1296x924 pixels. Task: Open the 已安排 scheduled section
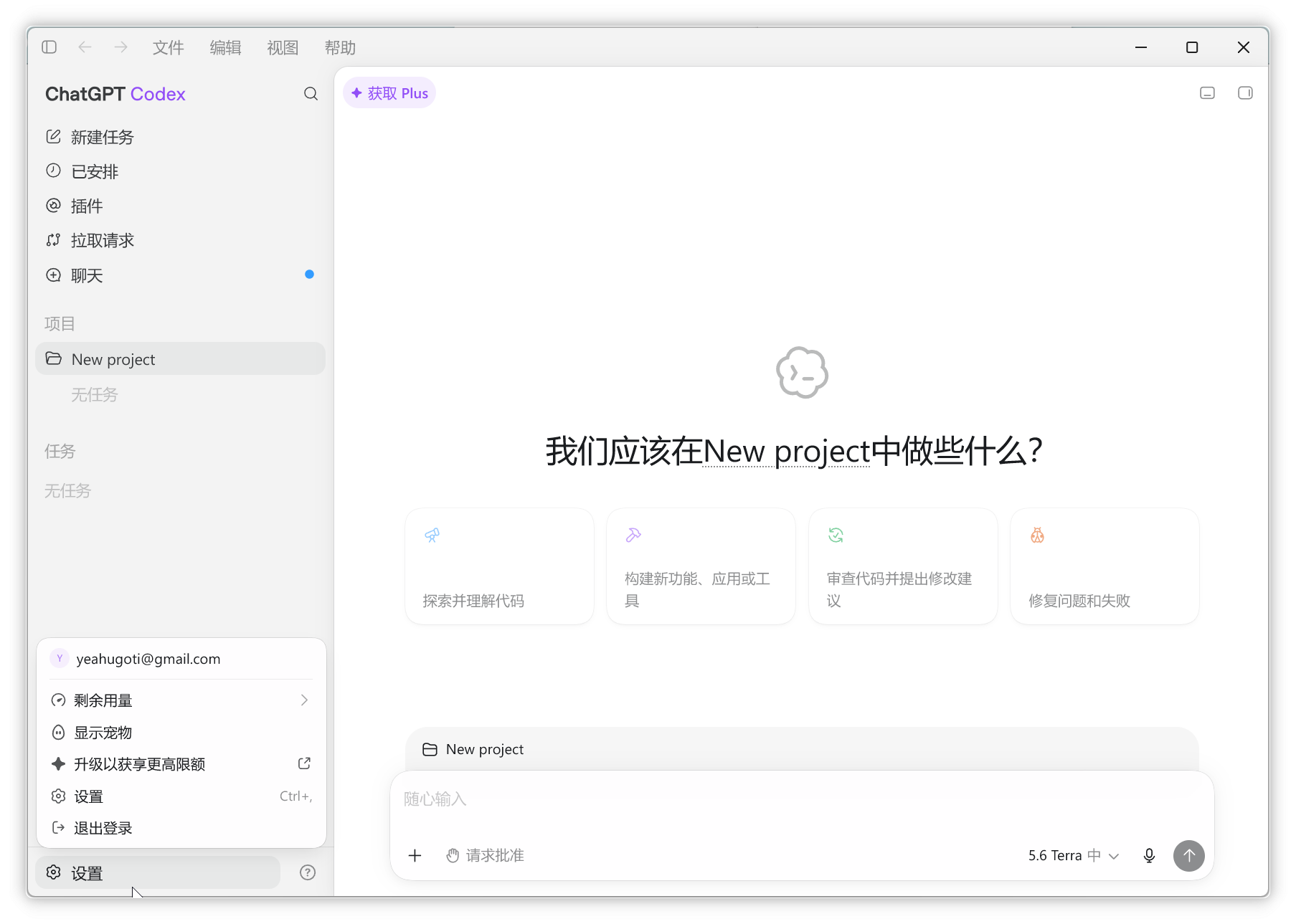coord(180,171)
